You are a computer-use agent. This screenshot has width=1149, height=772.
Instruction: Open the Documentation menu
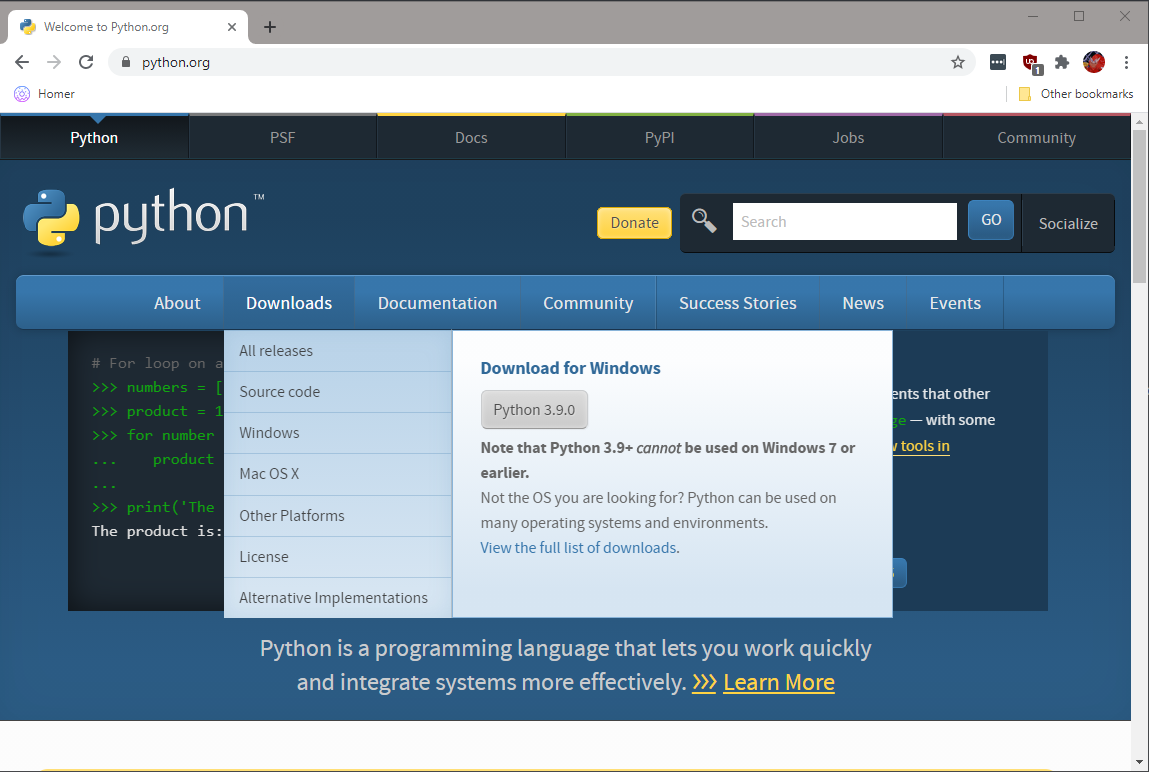pyautogui.click(x=437, y=302)
